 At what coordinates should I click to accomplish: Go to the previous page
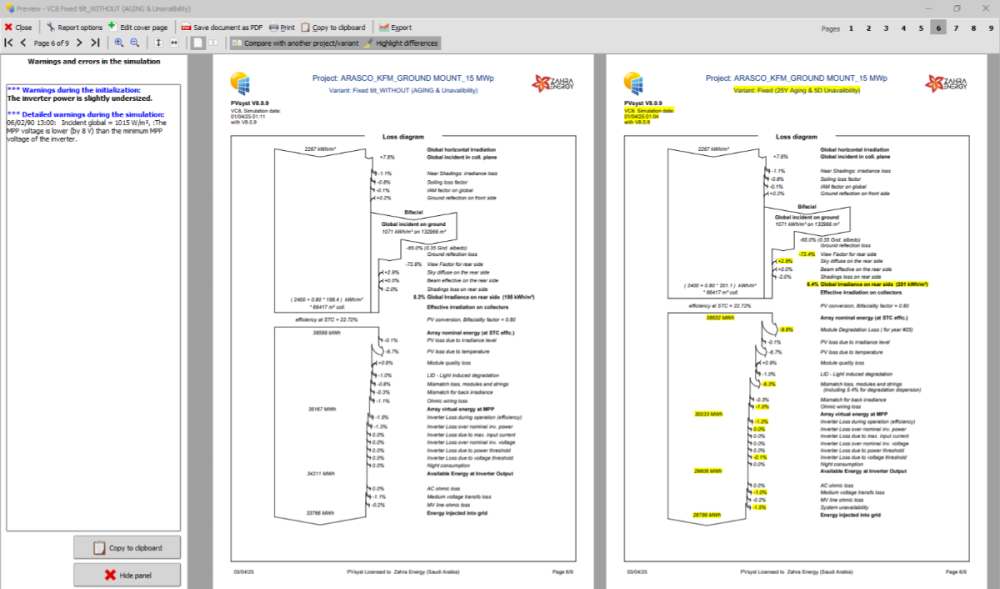tap(23, 43)
